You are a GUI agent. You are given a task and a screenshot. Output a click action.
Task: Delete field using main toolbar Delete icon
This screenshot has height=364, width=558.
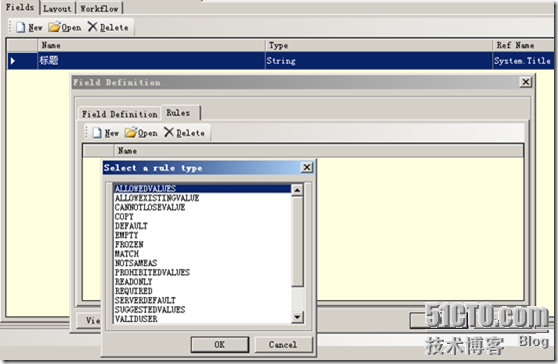[92, 27]
